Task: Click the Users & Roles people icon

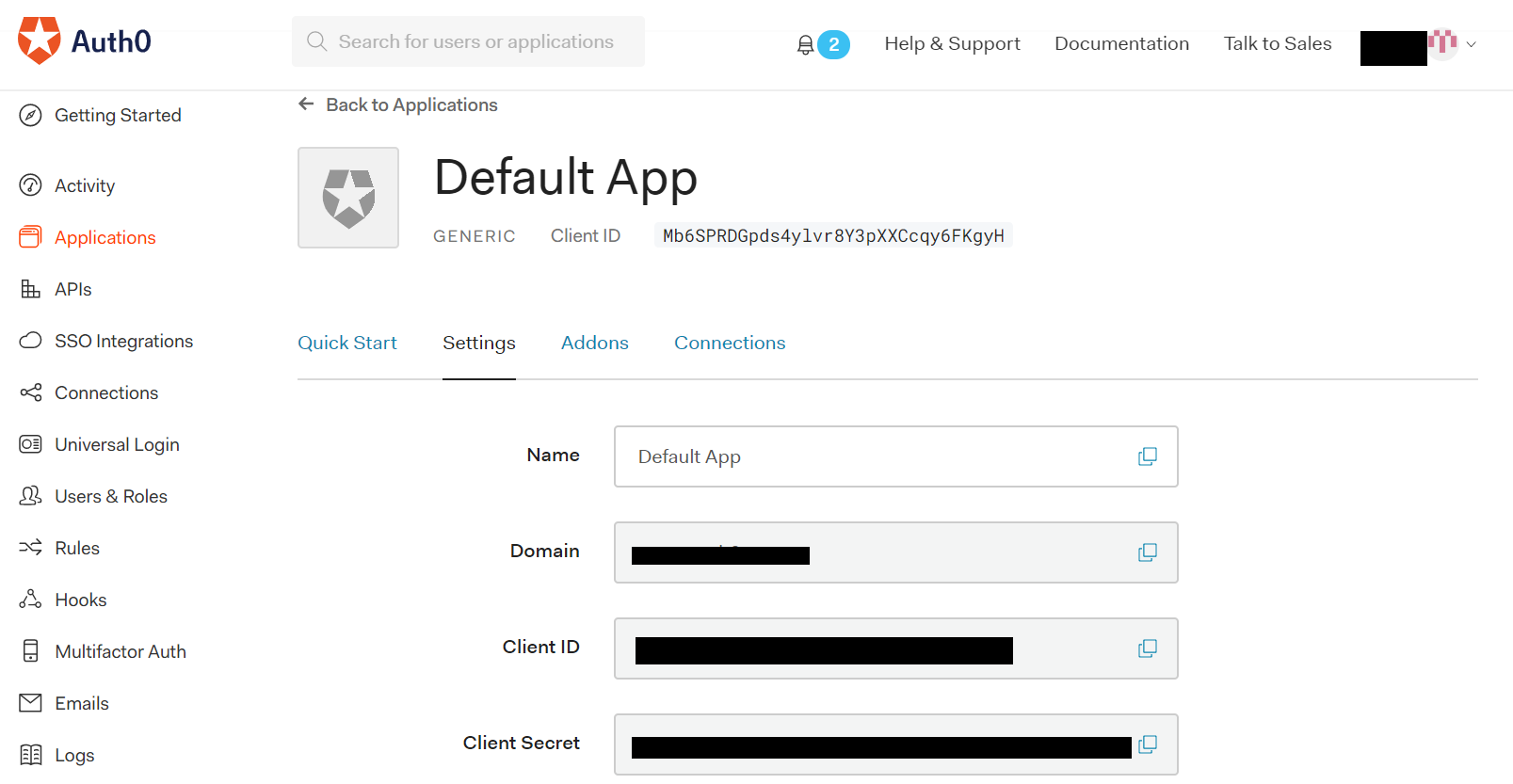Action: pos(30,496)
